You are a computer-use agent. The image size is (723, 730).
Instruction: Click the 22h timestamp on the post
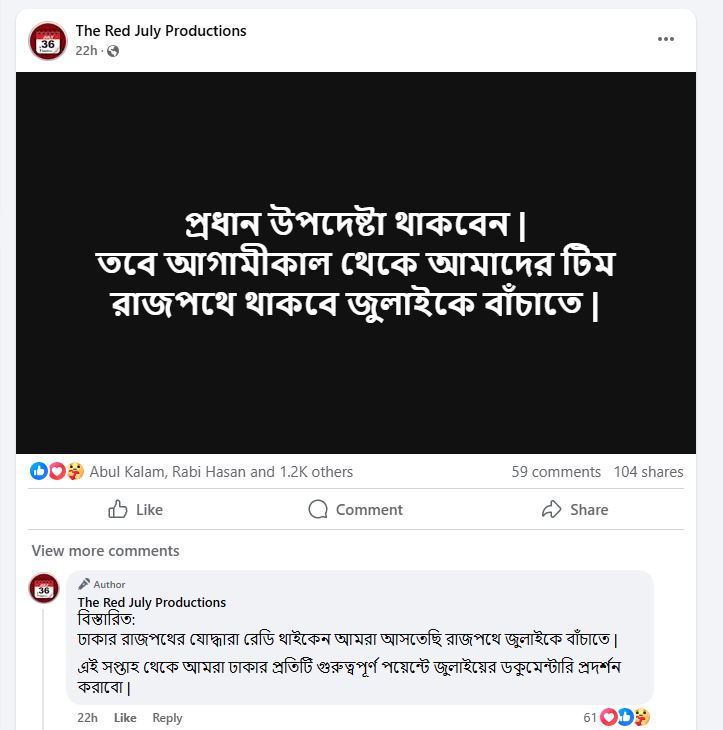click(x=86, y=50)
